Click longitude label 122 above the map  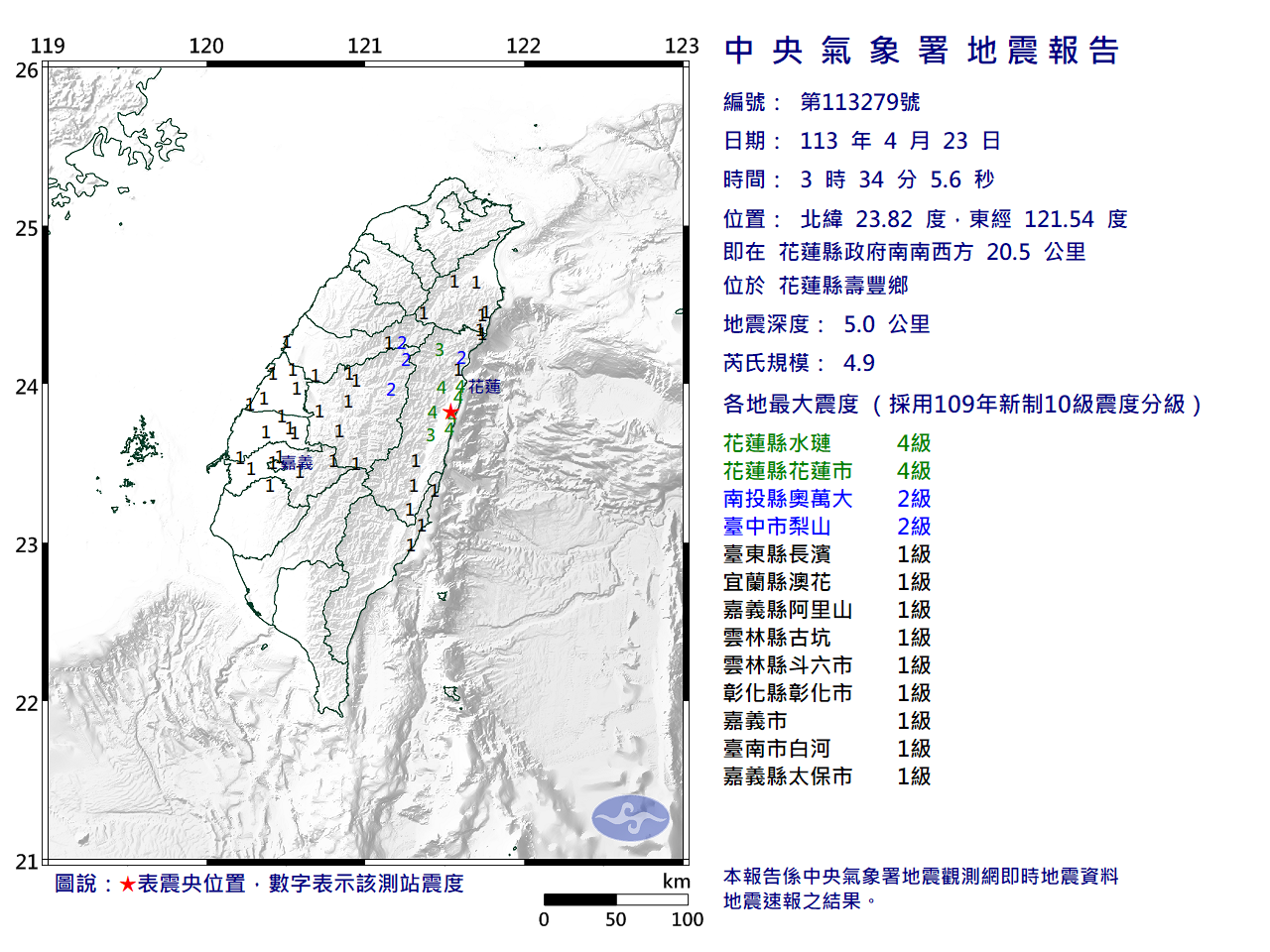pyautogui.click(x=523, y=46)
